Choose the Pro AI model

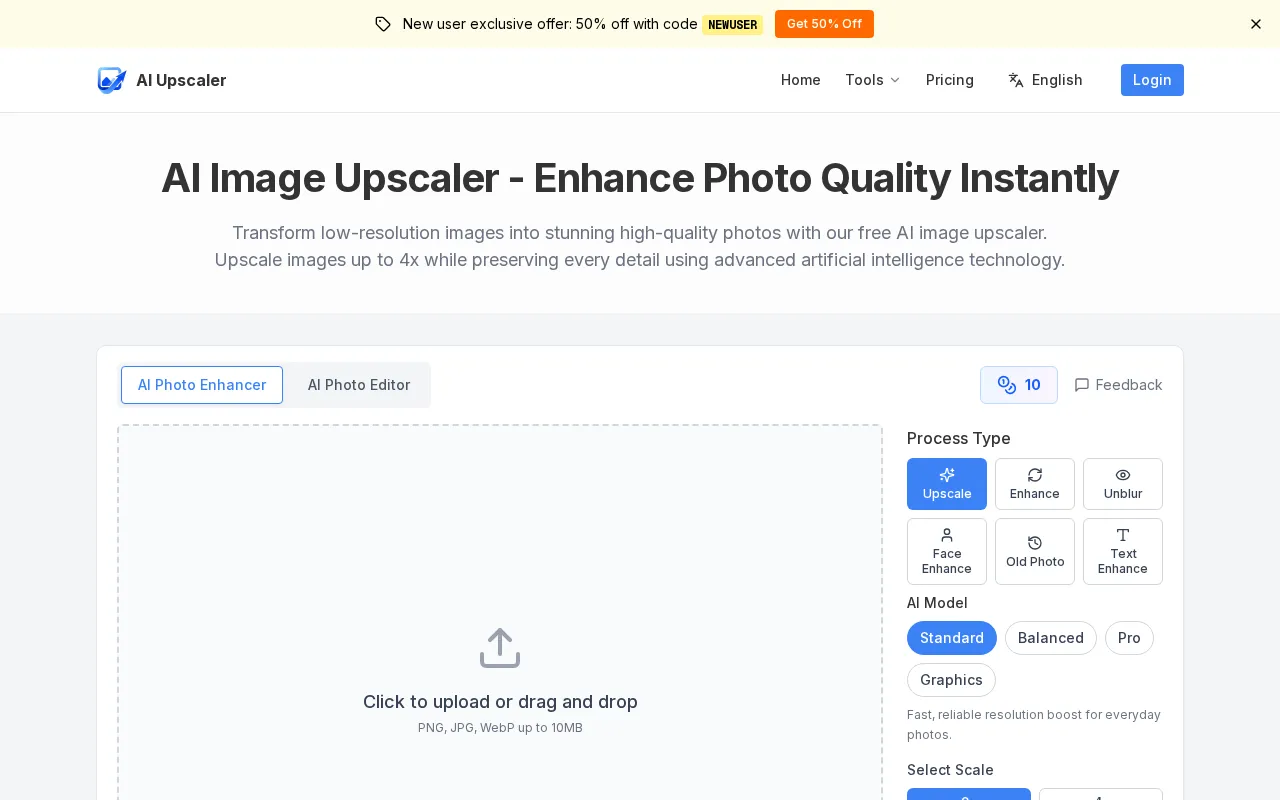click(1129, 638)
